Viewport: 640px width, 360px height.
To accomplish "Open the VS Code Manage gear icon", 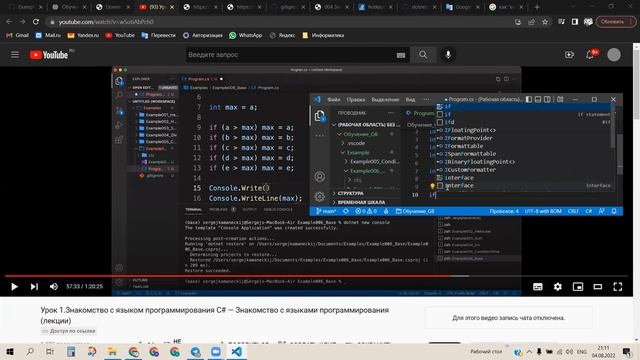I will [x=320, y=196].
